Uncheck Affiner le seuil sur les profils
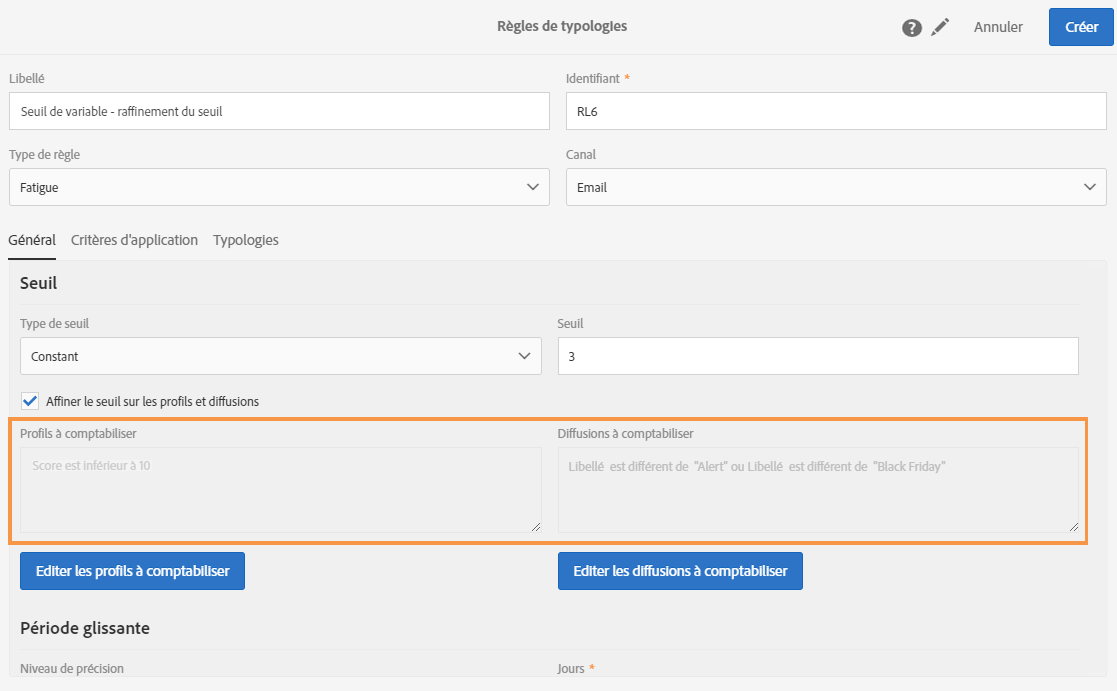The width and height of the screenshot is (1117, 691). tap(30, 401)
